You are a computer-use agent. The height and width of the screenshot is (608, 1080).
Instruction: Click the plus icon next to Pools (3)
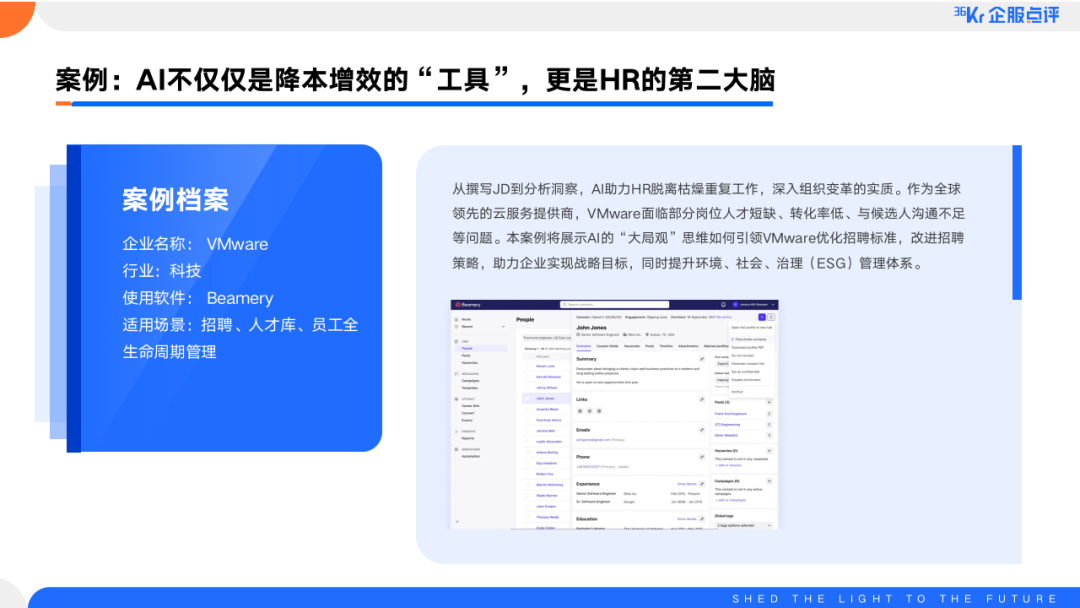(769, 402)
